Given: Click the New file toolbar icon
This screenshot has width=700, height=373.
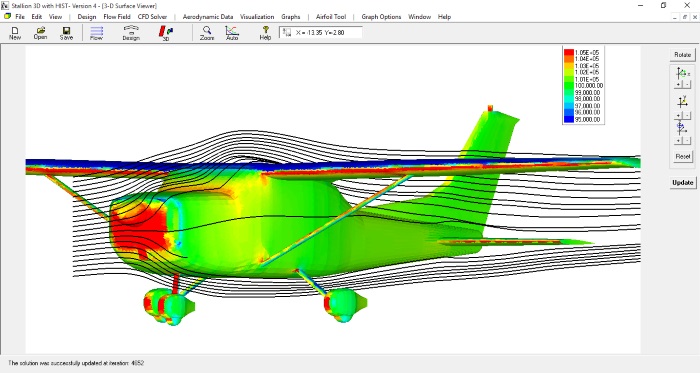Looking at the screenshot, I should (x=15, y=33).
